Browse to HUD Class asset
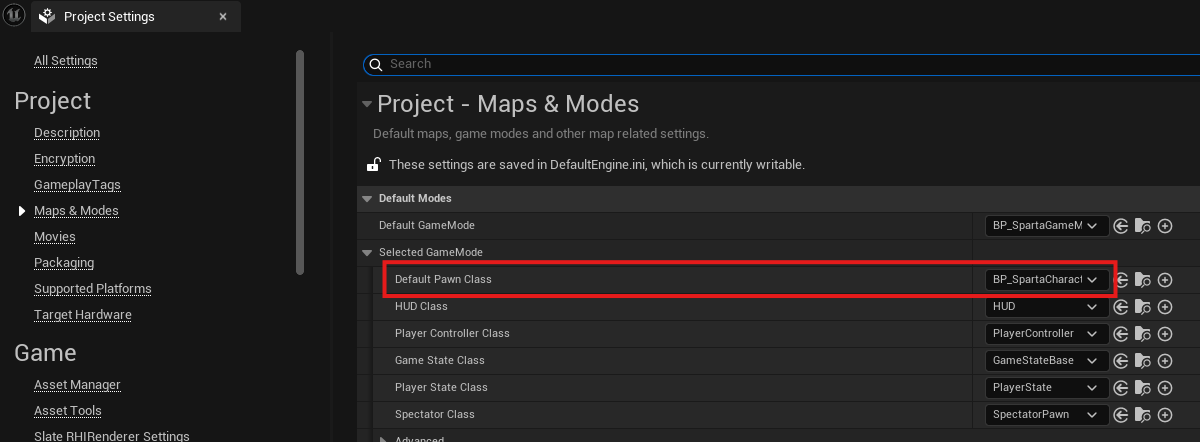The image size is (1200, 442). tap(1143, 307)
